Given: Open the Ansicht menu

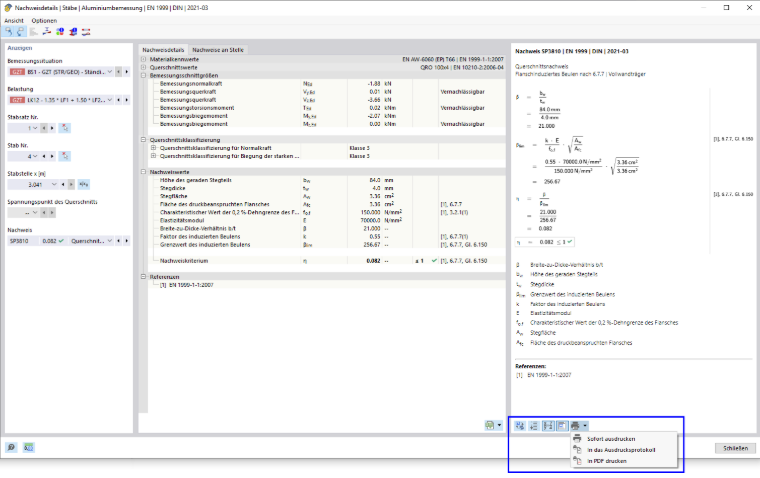Looking at the screenshot, I should click(14, 20).
